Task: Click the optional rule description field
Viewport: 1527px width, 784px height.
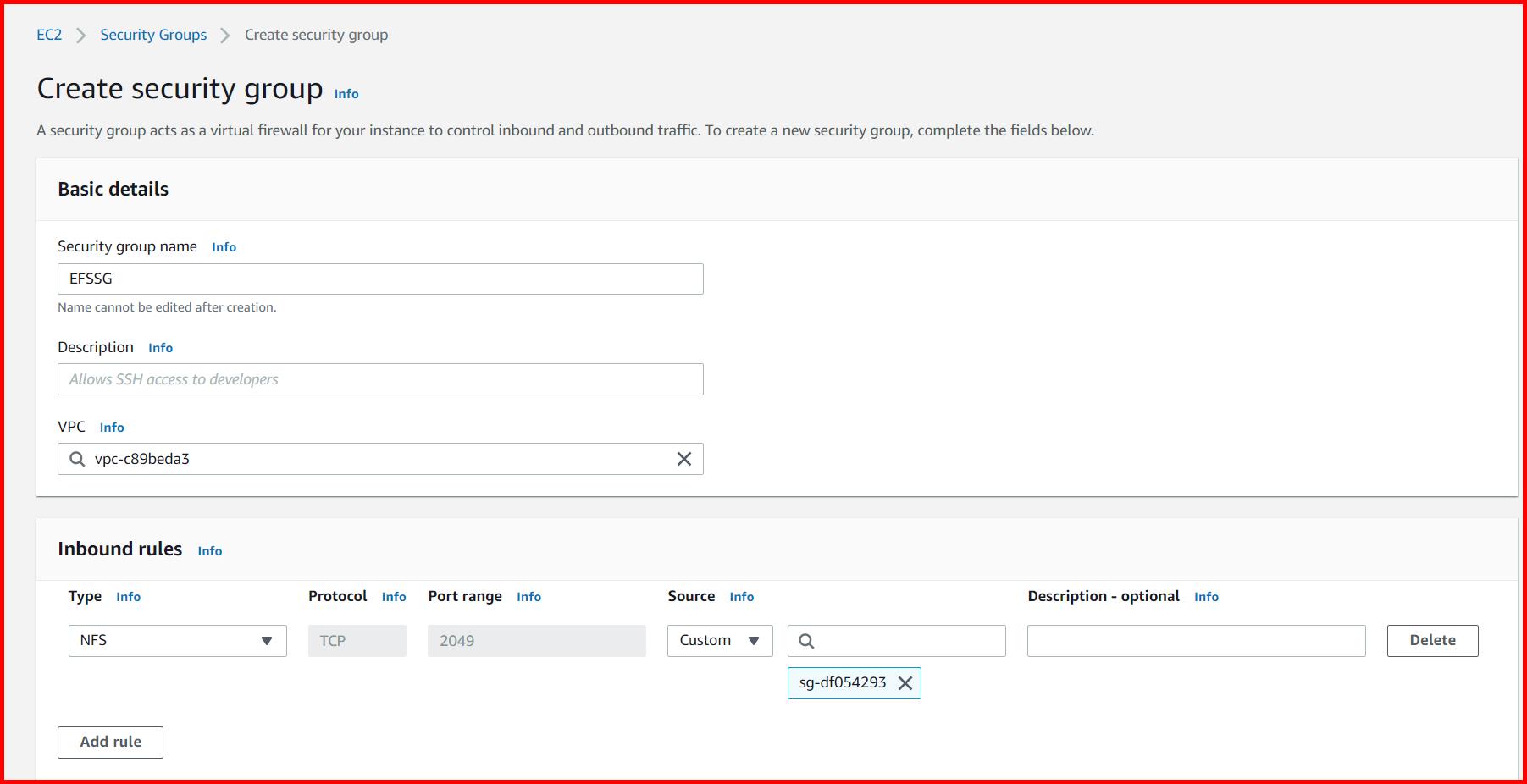Action: pyautogui.click(x=1195, y=641)
